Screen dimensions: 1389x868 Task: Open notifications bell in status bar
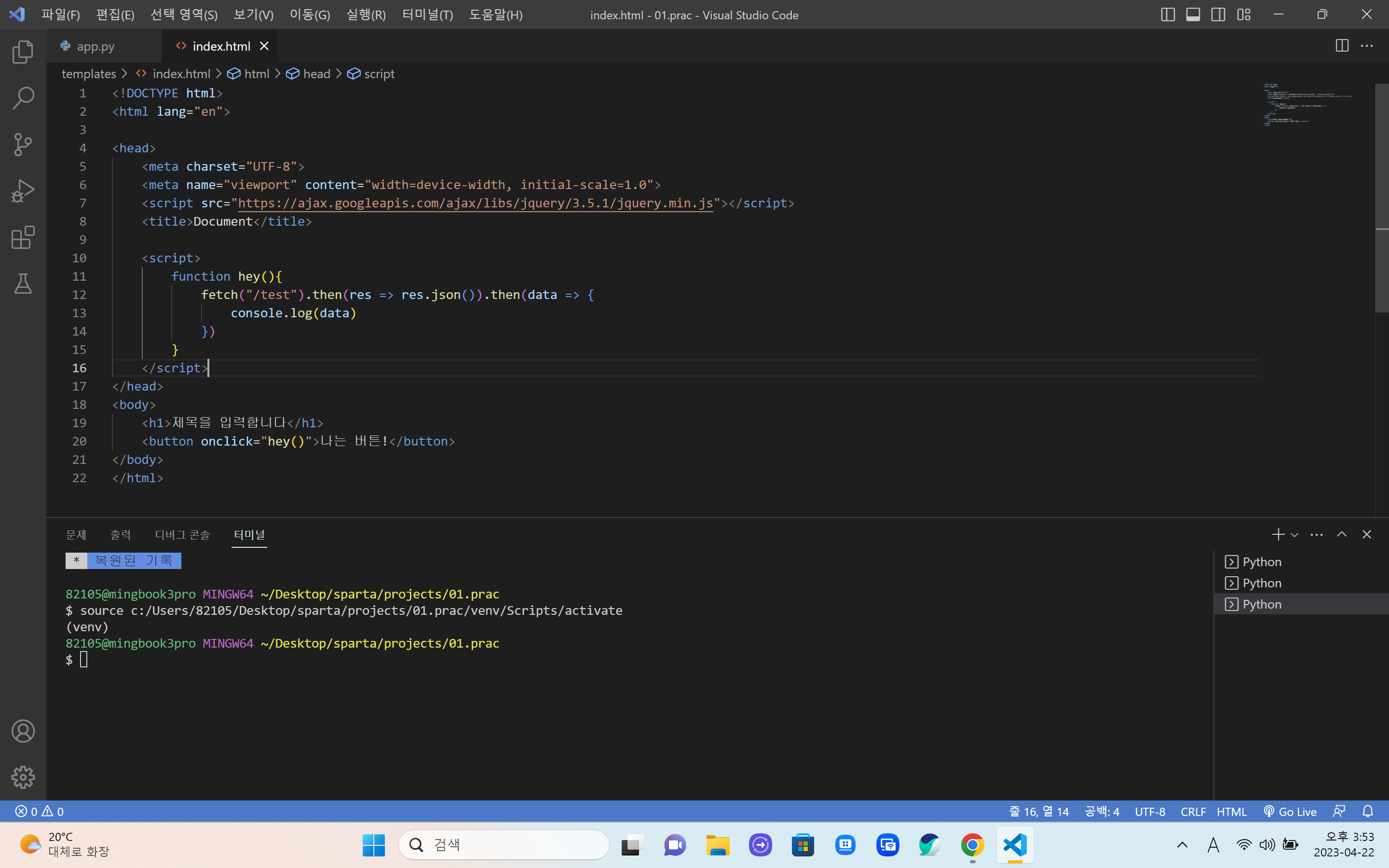(x=1368, y=811)
